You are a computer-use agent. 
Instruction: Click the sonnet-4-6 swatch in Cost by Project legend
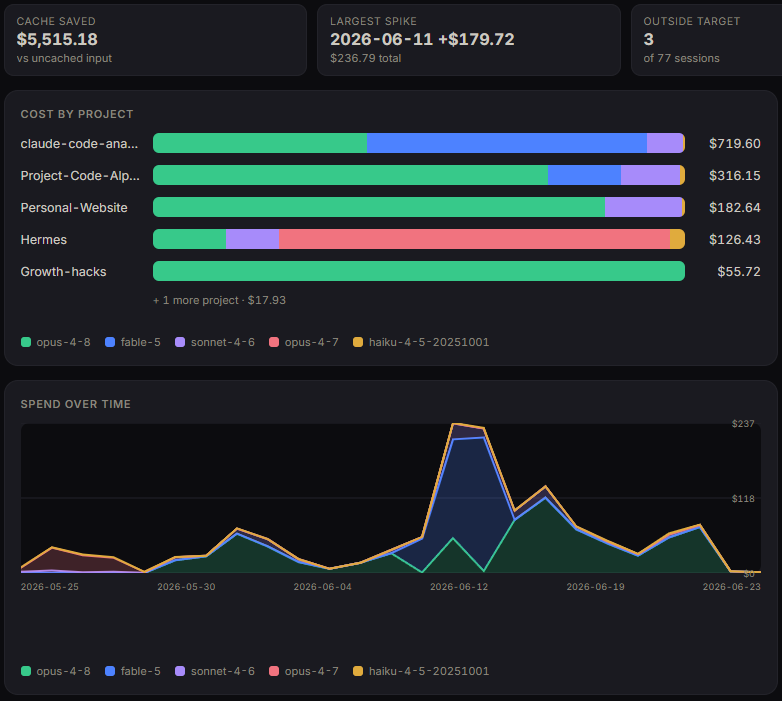point(180,342)
